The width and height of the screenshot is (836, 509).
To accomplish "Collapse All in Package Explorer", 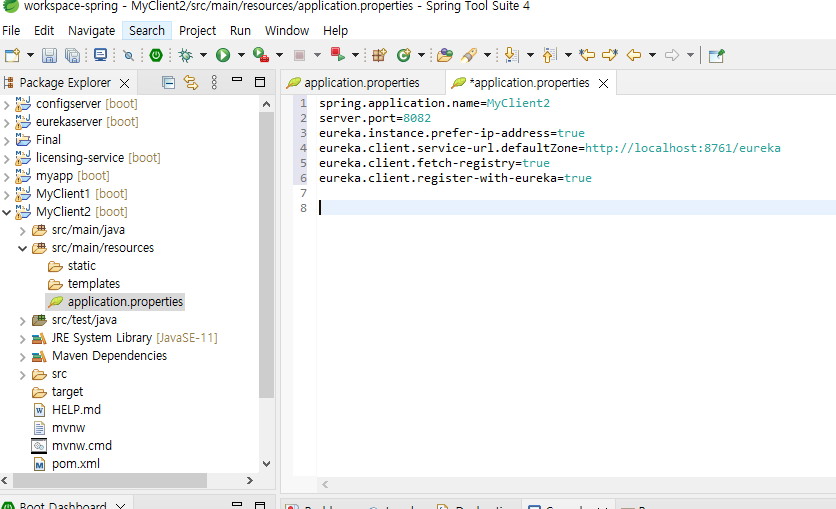I will coord(168,83).
